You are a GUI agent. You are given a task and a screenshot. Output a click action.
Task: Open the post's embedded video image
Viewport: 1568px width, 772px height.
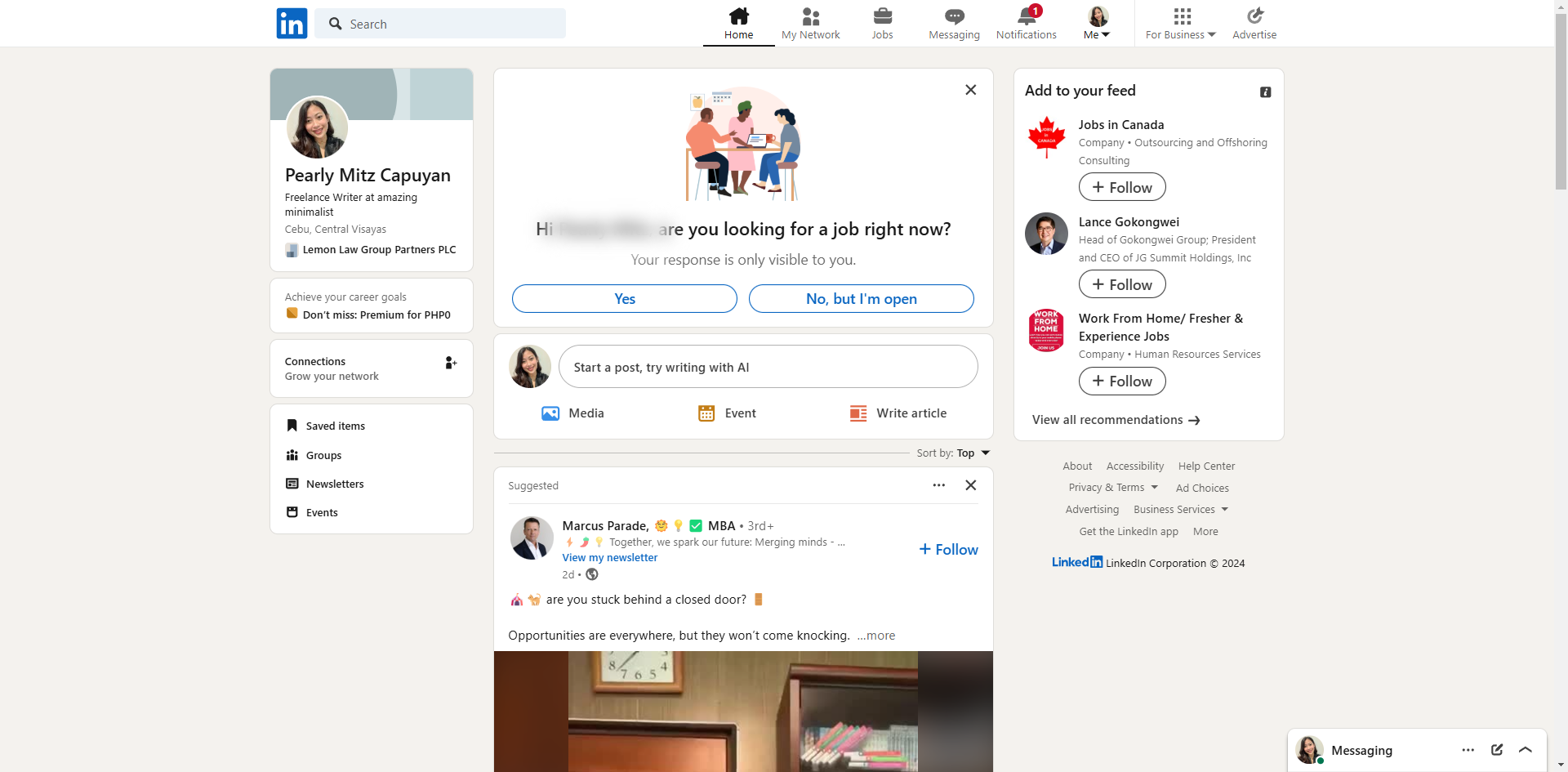[x=743, y=712]
